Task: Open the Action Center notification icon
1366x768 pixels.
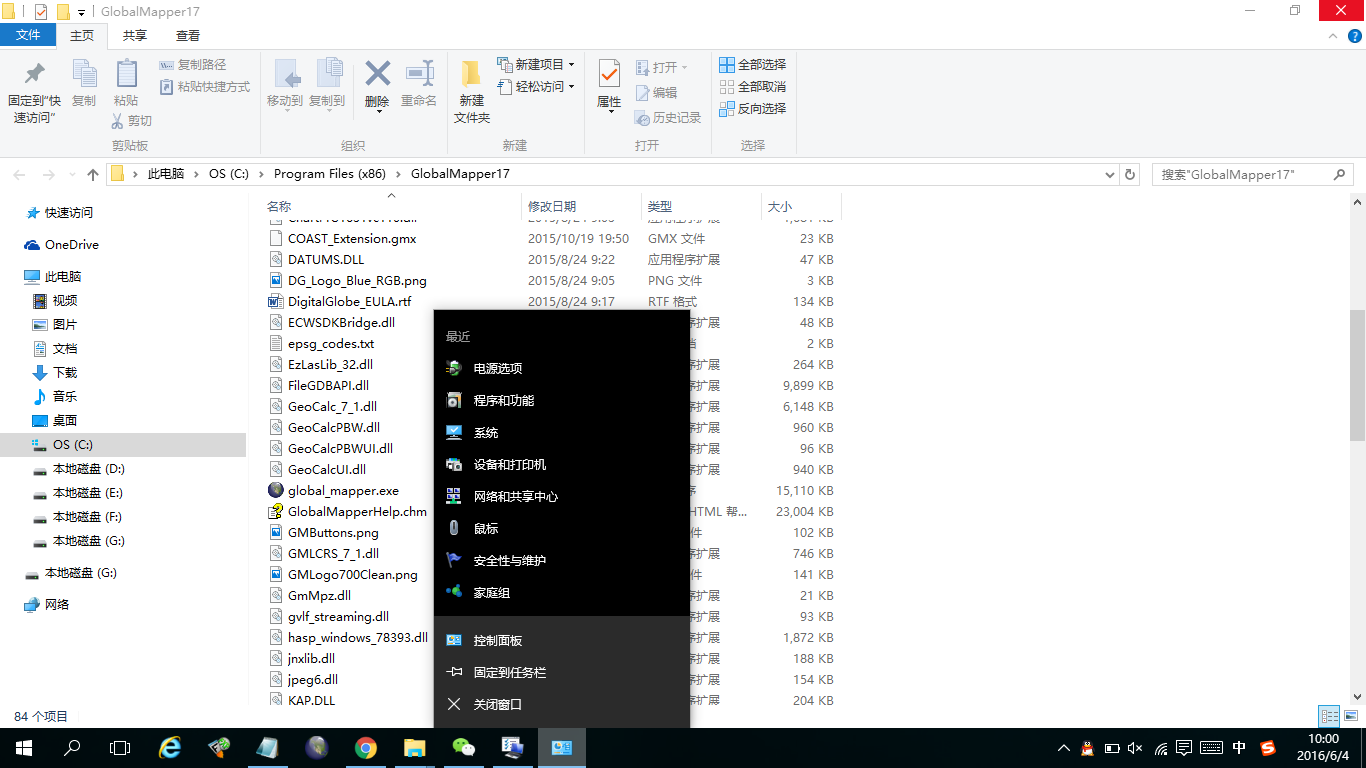Action: [1184, 747]
